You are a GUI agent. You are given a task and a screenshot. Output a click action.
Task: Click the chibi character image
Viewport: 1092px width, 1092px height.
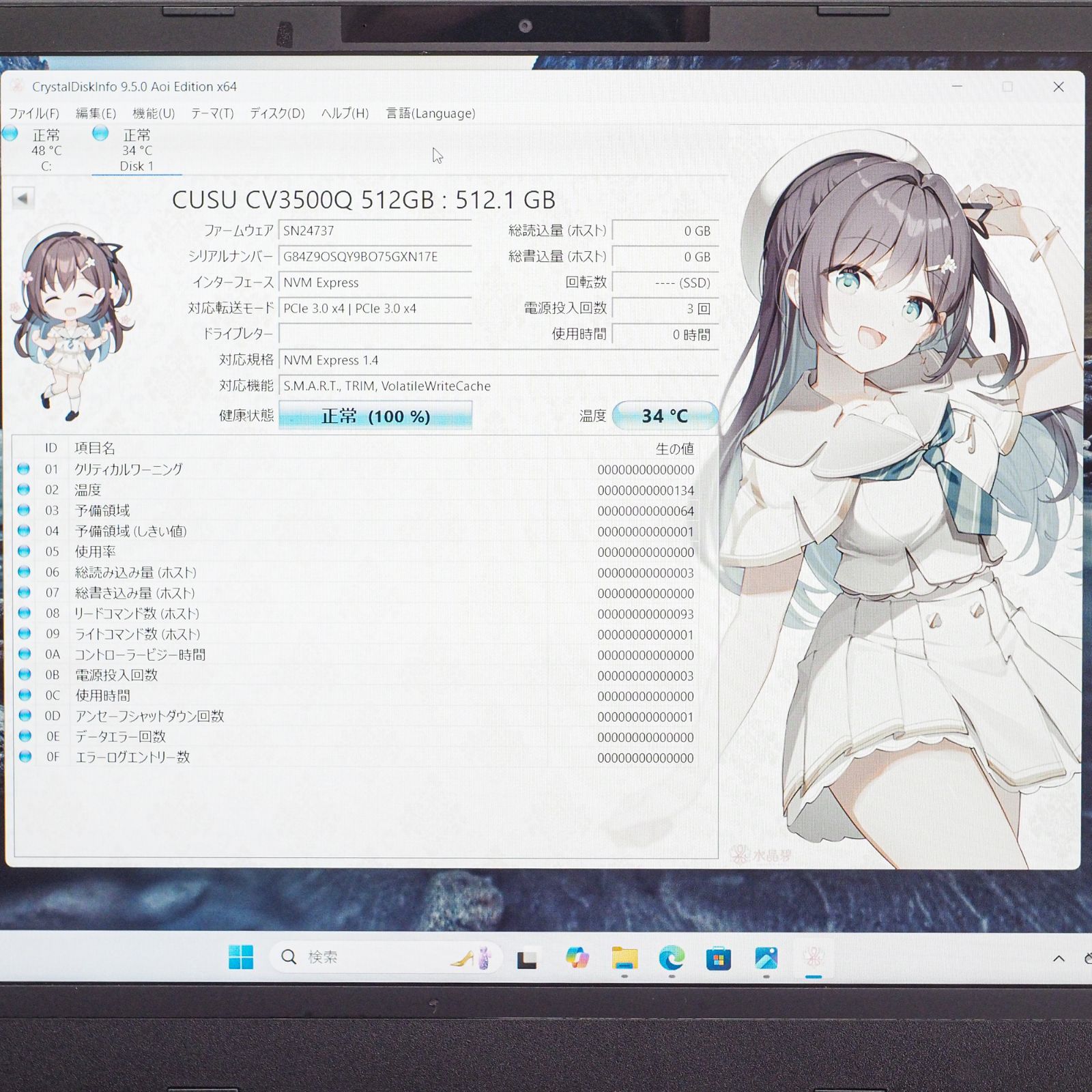click(72, 321)
